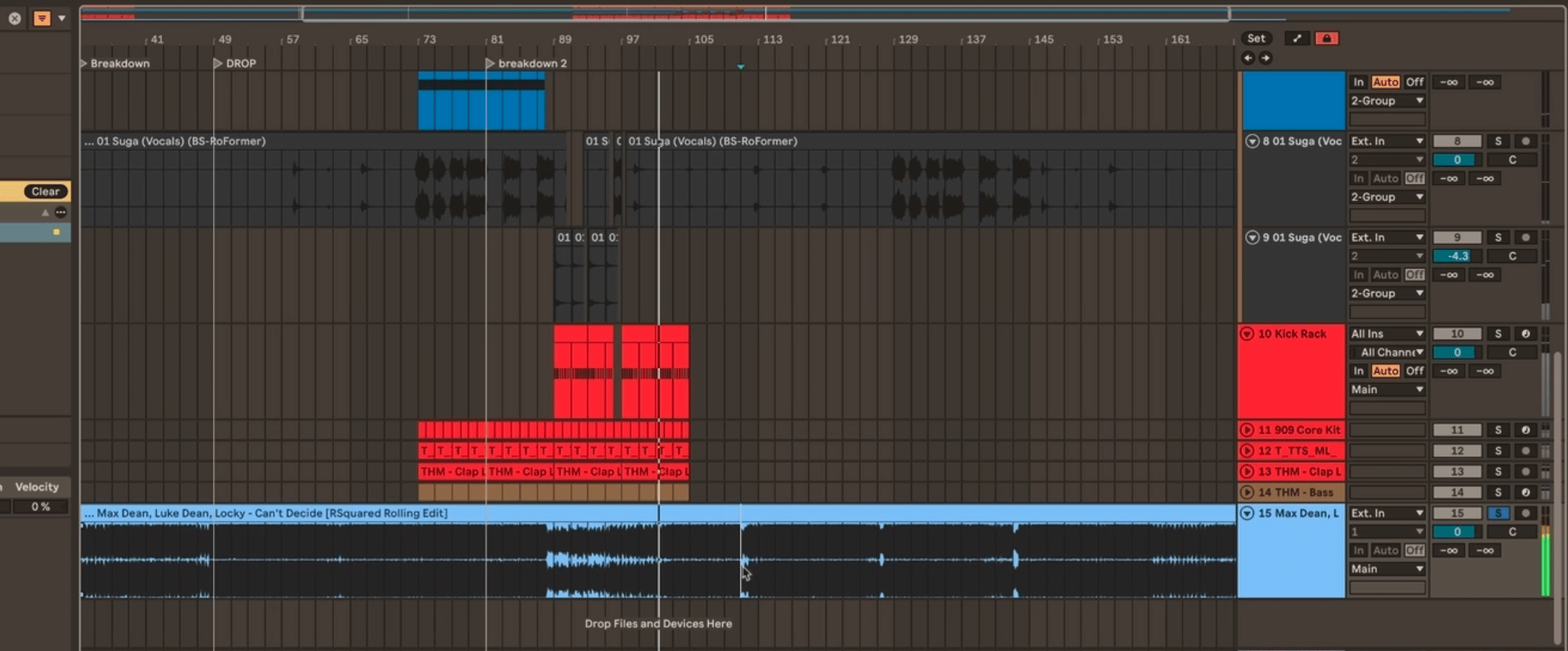This screenshot has height=651, width=1568.
Task: Click the breakdown 2 locator marker
Action: tap(490, 63)
